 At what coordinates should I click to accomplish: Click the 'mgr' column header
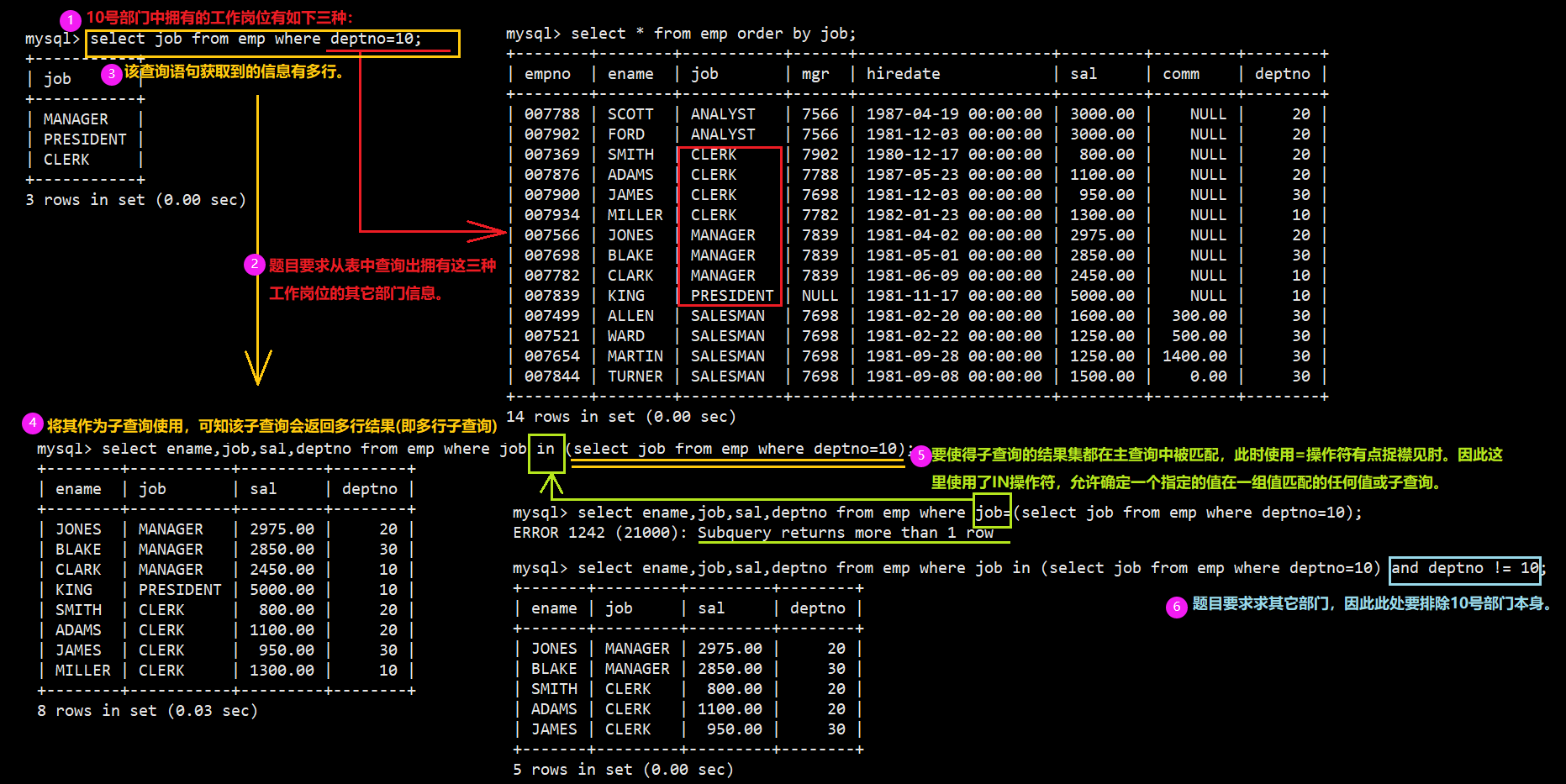[815, 74]
